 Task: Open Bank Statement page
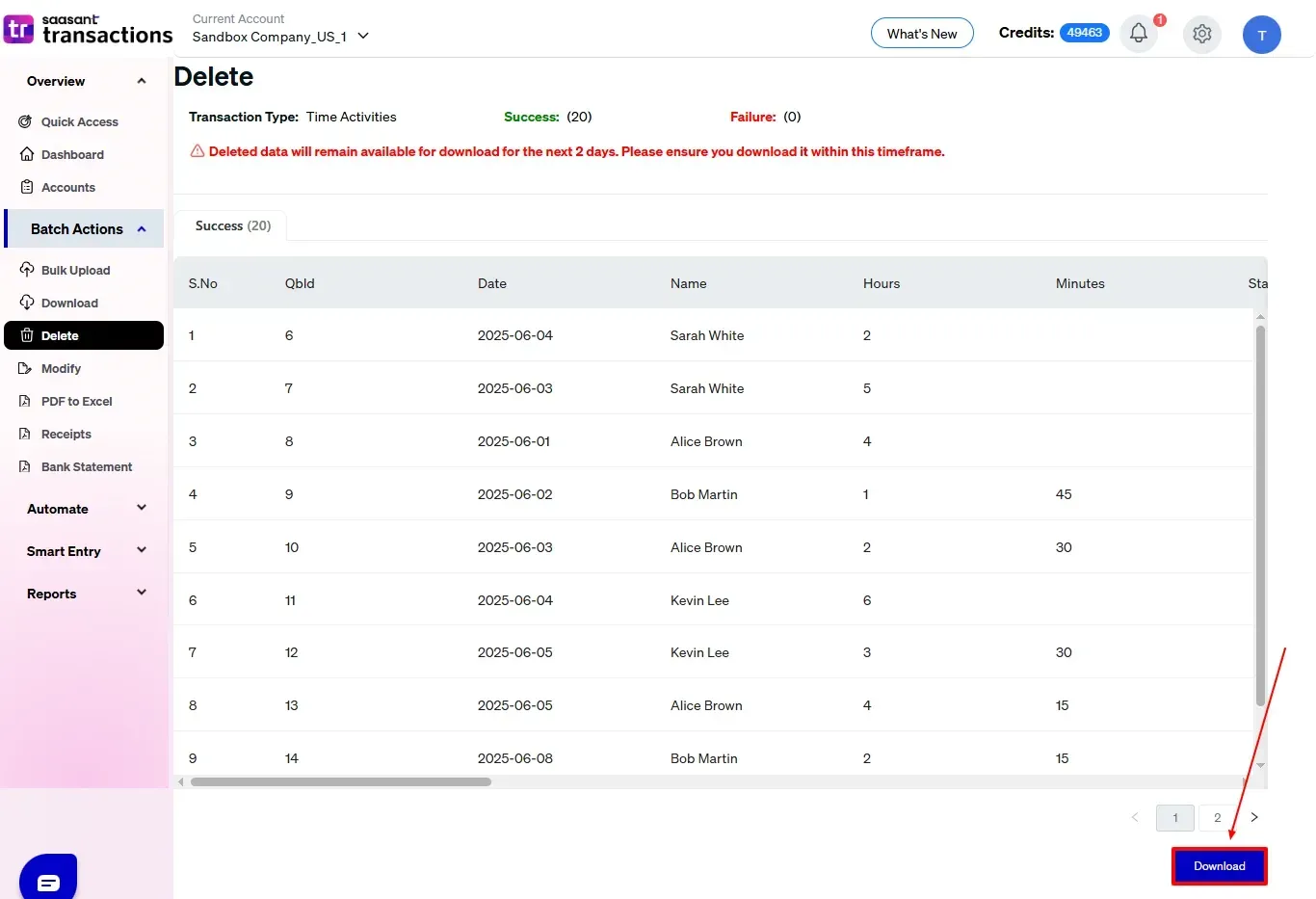point(87,466)
